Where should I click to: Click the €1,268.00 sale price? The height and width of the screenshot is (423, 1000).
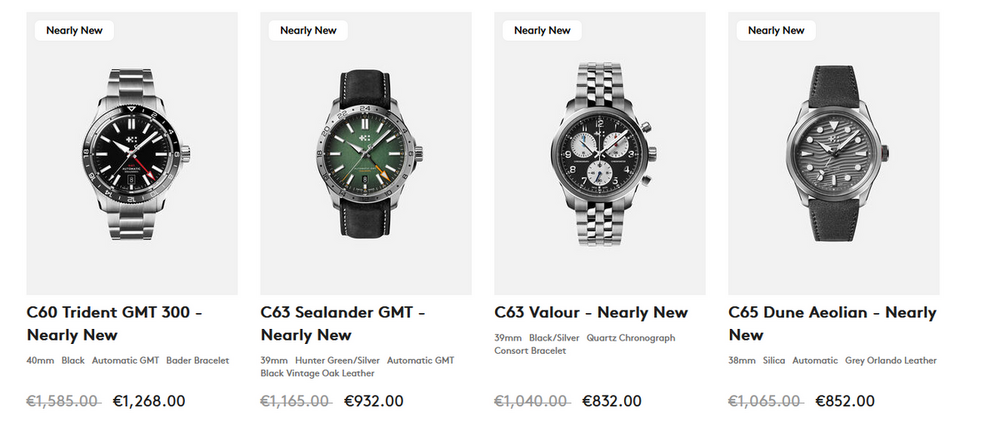pos(149,401)
